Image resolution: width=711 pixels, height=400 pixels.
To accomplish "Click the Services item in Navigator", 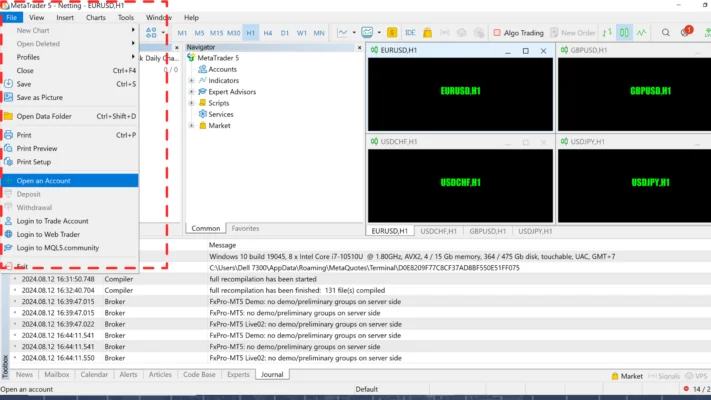I will coord(220,114).
